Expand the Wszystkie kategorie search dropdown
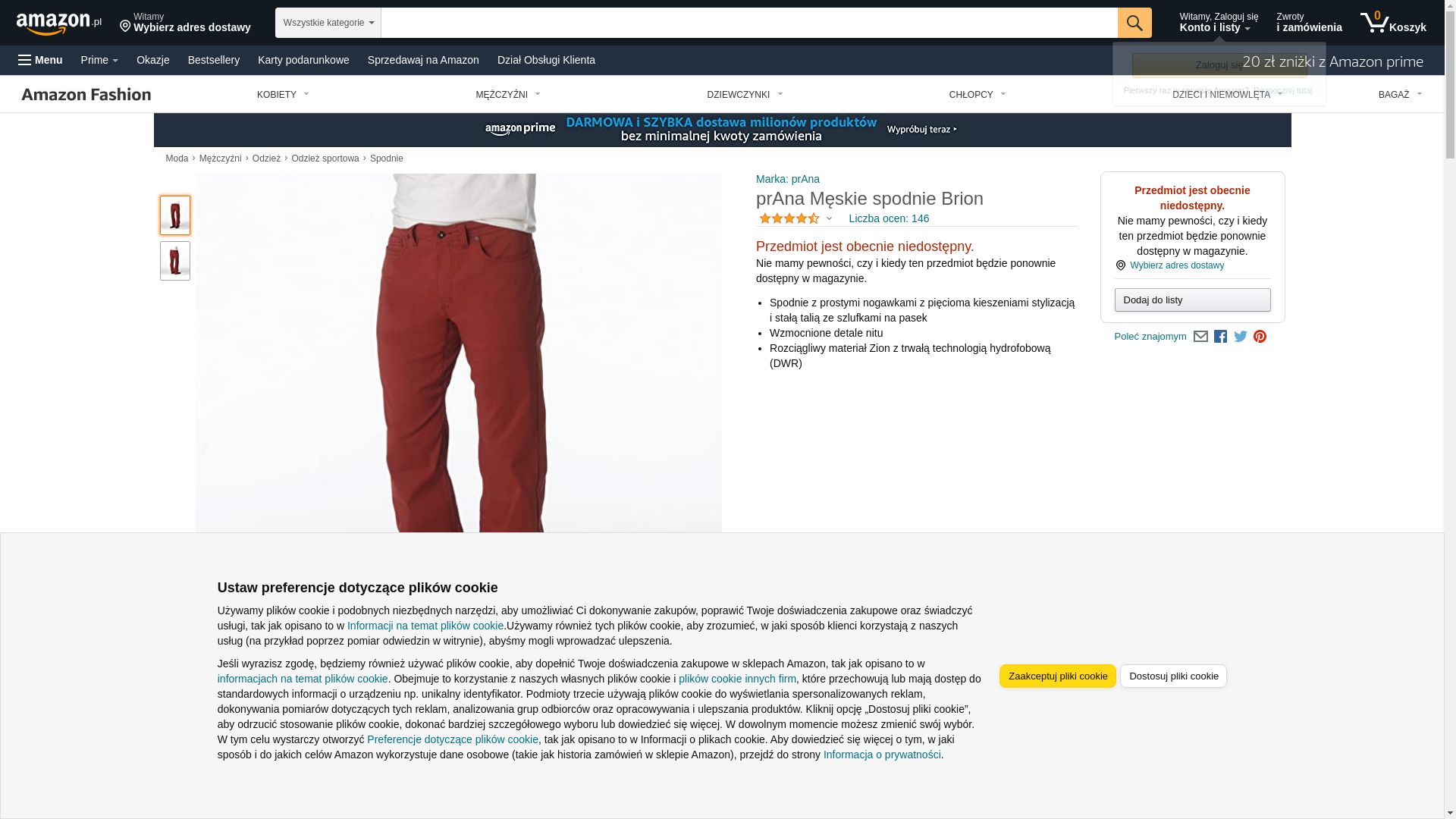Viewport: 1456px width, 819px height. [x=328, y=23]
